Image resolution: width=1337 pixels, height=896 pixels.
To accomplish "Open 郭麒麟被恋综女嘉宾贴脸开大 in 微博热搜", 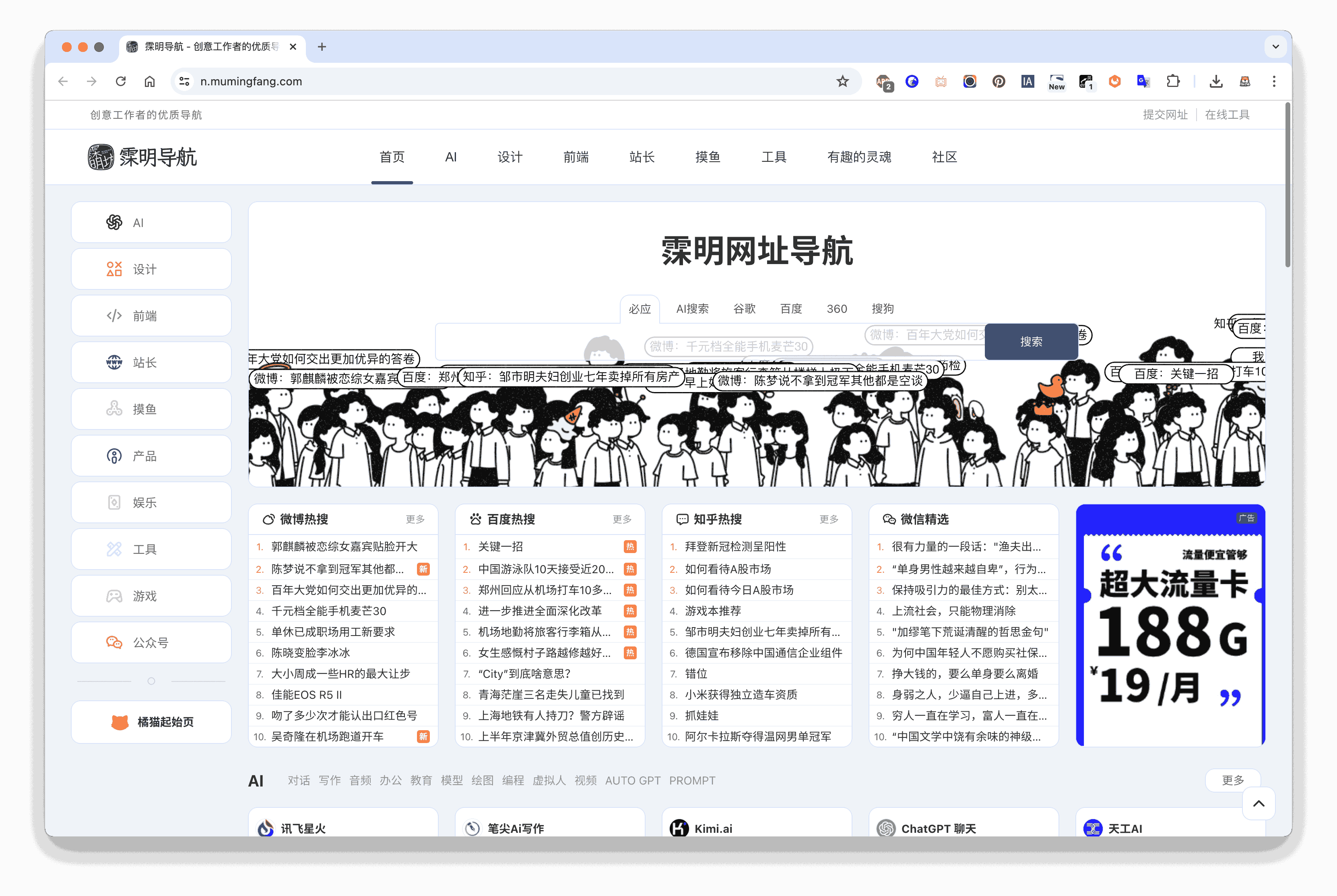I will coord(345,547).
